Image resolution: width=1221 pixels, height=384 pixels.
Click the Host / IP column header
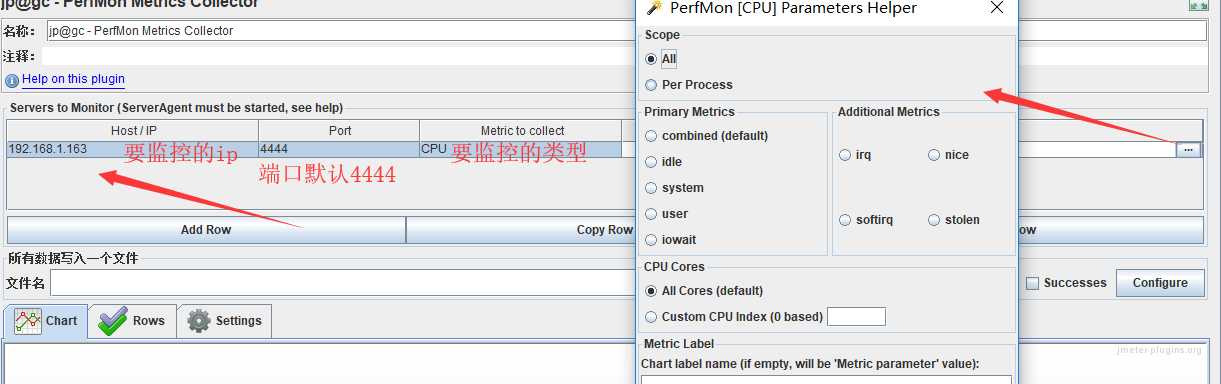(x=132, y=131)
